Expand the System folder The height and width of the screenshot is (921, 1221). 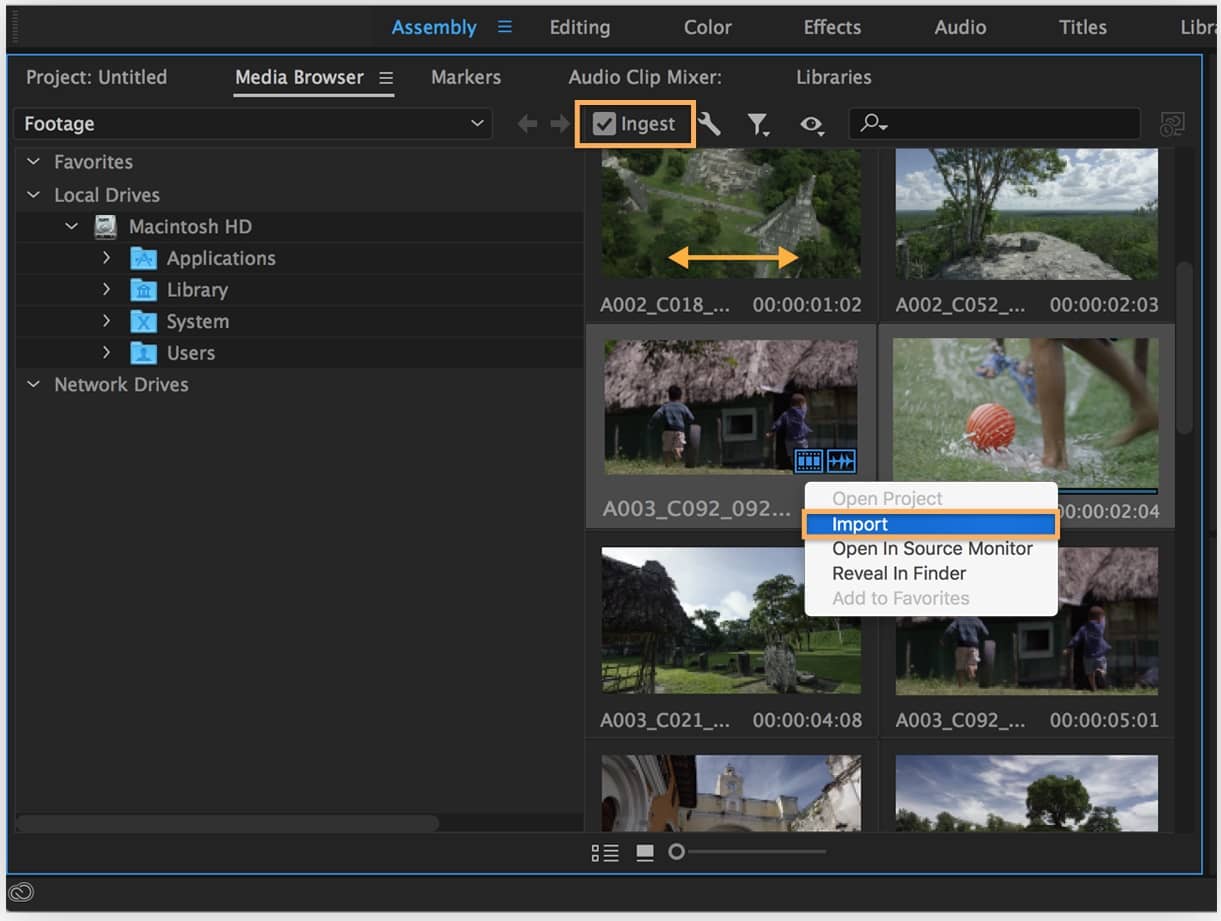pyautogui.click(x=106, y=321)
